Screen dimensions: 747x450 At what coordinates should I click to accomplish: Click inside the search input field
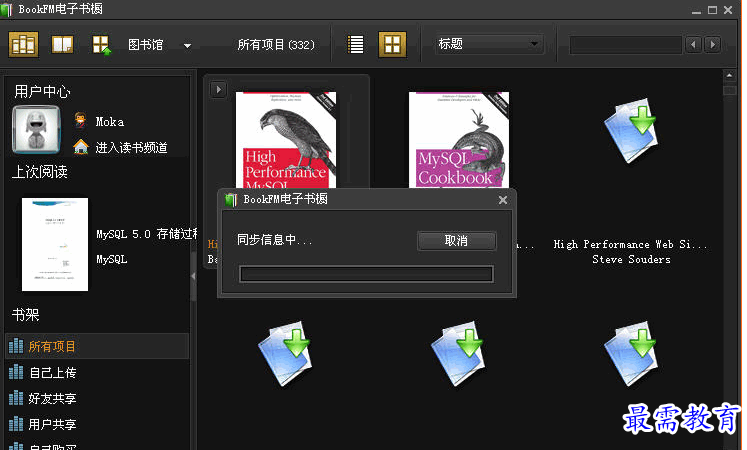(625, 45)
